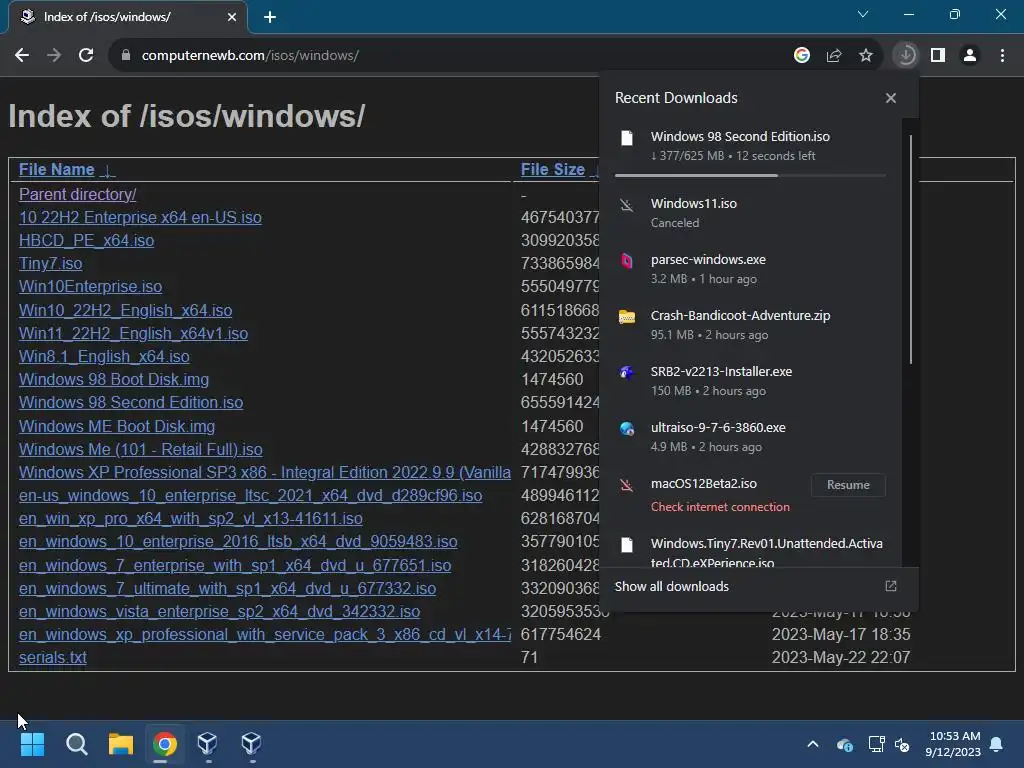Open Windows Me (101 - Retail Full).iso

pos(140,449)
